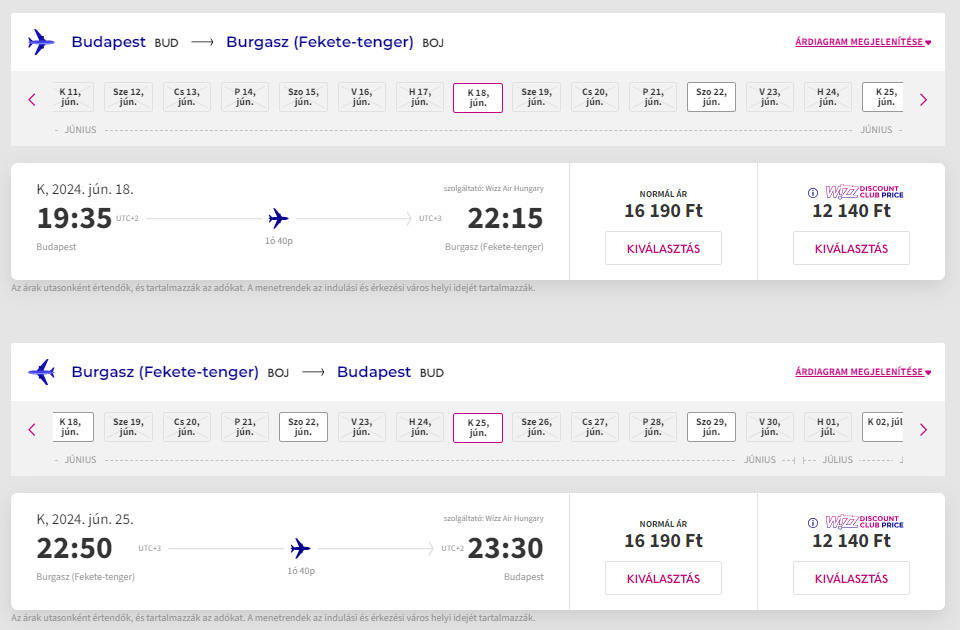Select the outbound date Szo 22, jún.
Image resolution: width=960 pixels, height=630 pixels.
pyautogui.click(x=711, y=97)
